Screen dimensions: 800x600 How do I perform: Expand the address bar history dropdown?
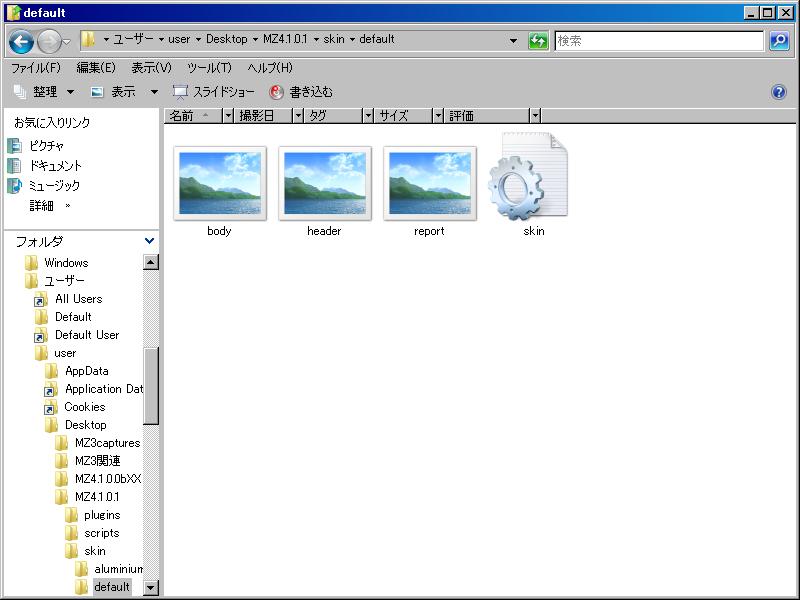tap(514, 41)
